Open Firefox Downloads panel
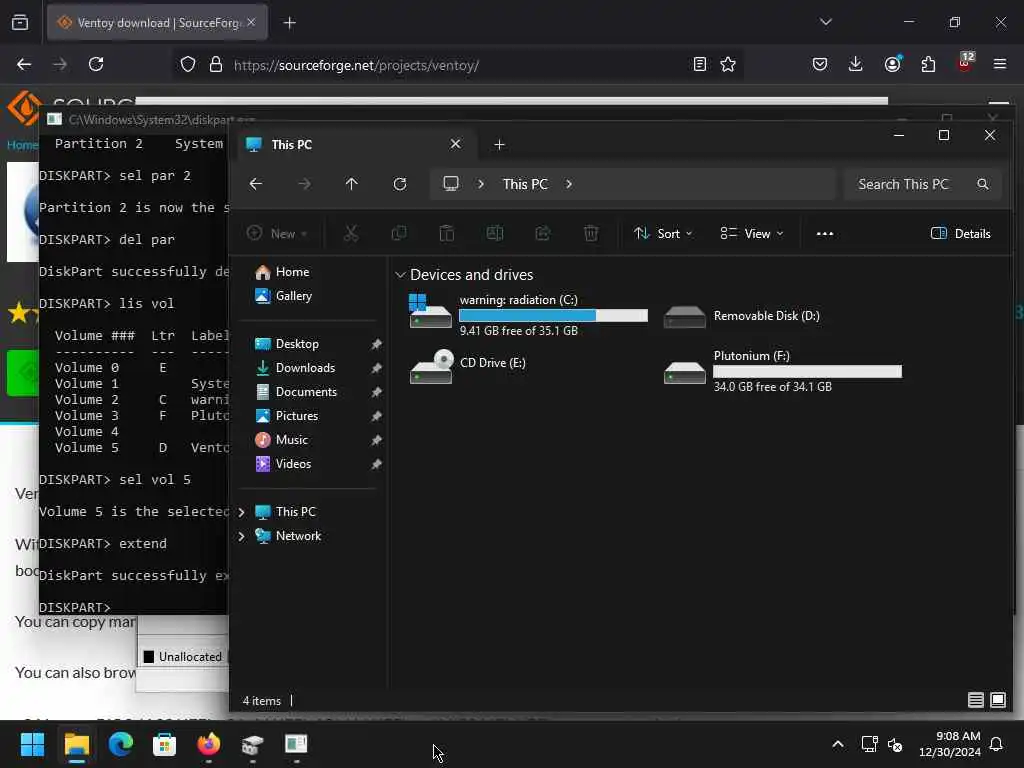 point(856,64)
